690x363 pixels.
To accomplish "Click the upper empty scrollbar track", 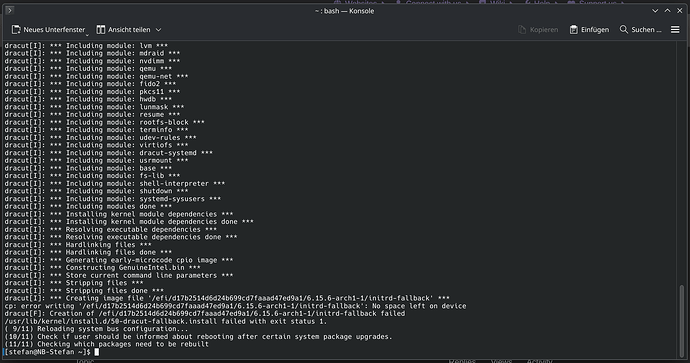I will [x=682, y=163].
